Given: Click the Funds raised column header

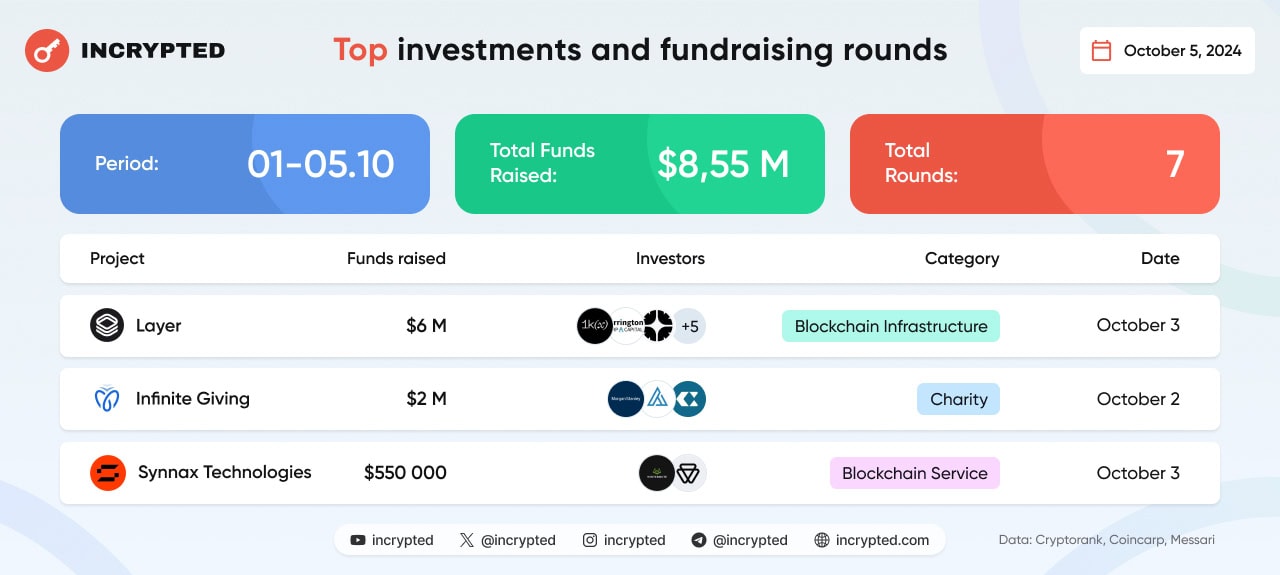Looking at the screenshot, I should coord(396,258).
